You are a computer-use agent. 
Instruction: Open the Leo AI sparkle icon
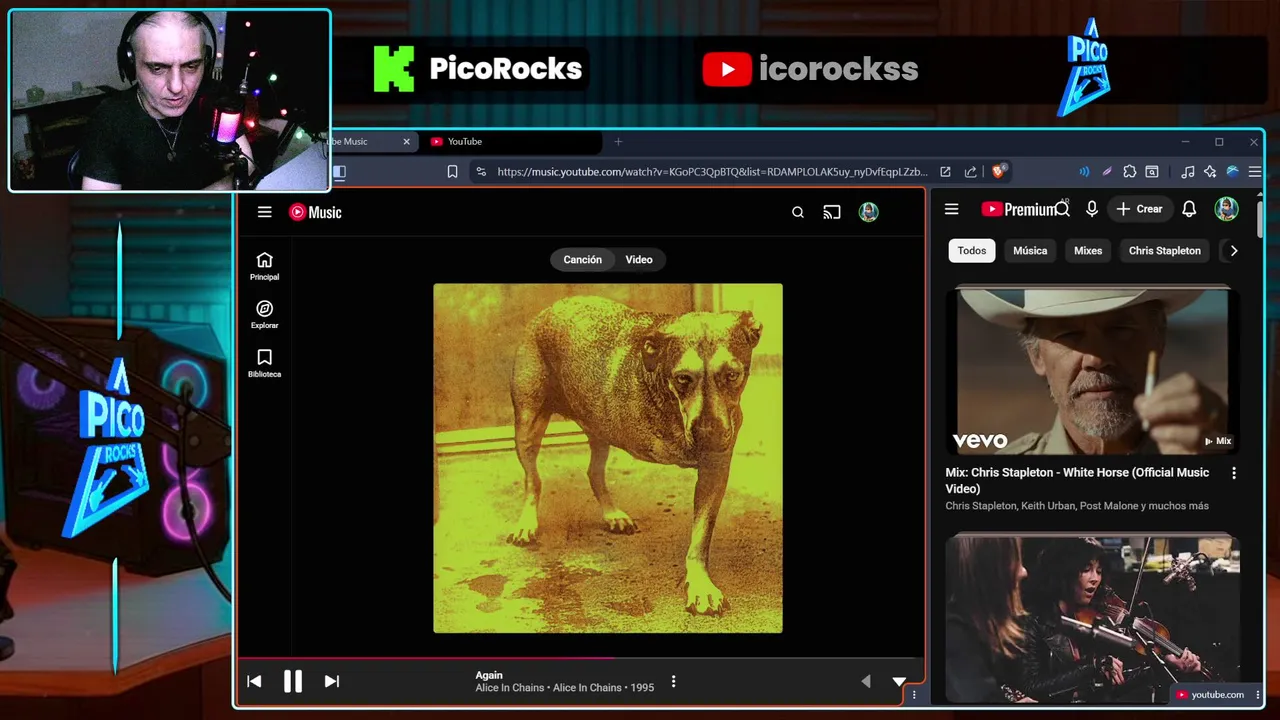[x=1210, y=172]
